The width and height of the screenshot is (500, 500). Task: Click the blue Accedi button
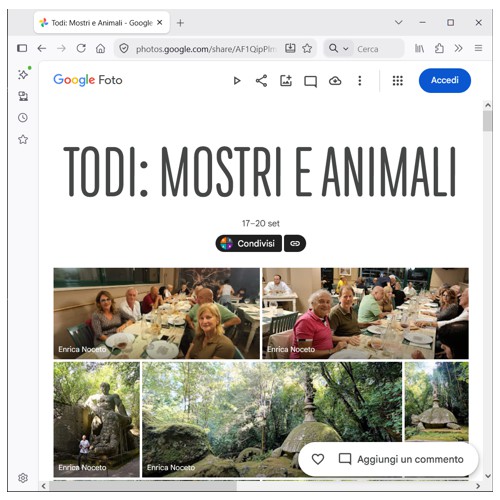(x=445, y=80)
